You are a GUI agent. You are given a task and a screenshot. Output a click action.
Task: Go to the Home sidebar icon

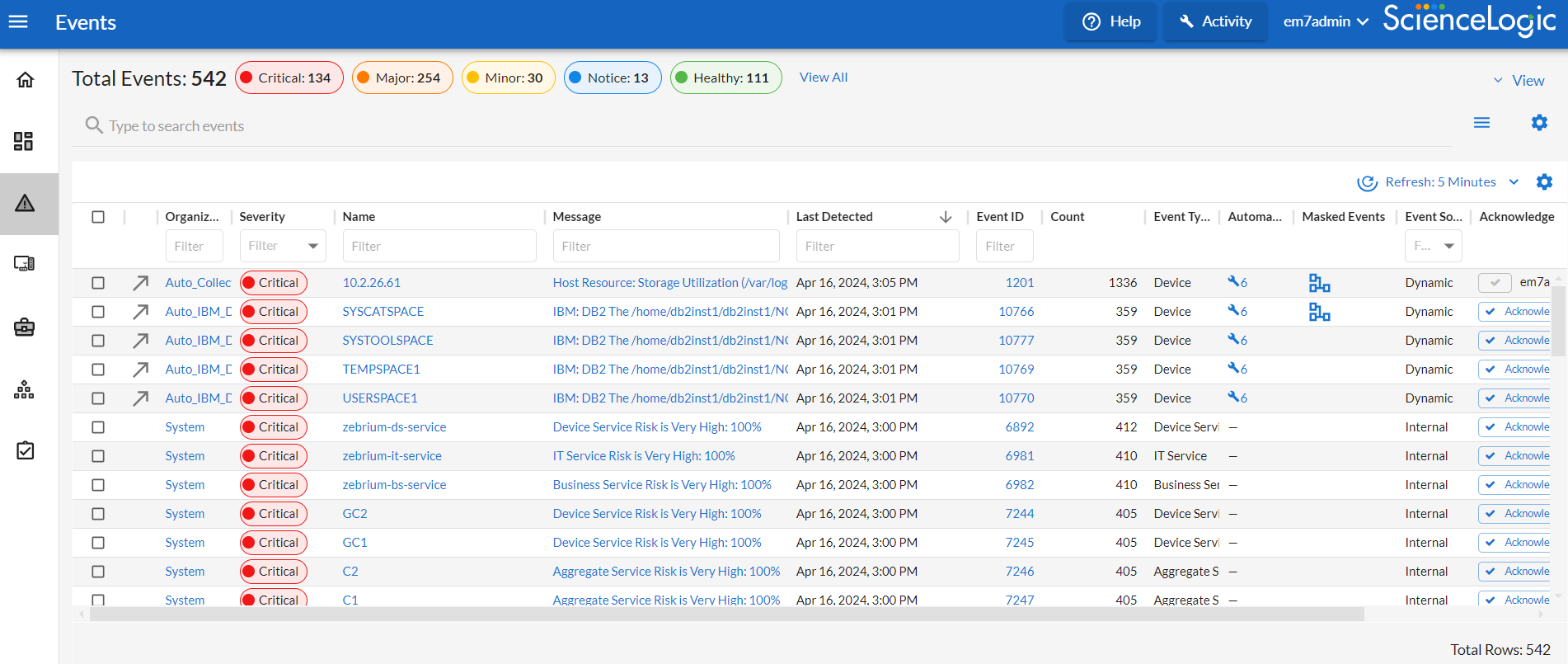[26, 80]
